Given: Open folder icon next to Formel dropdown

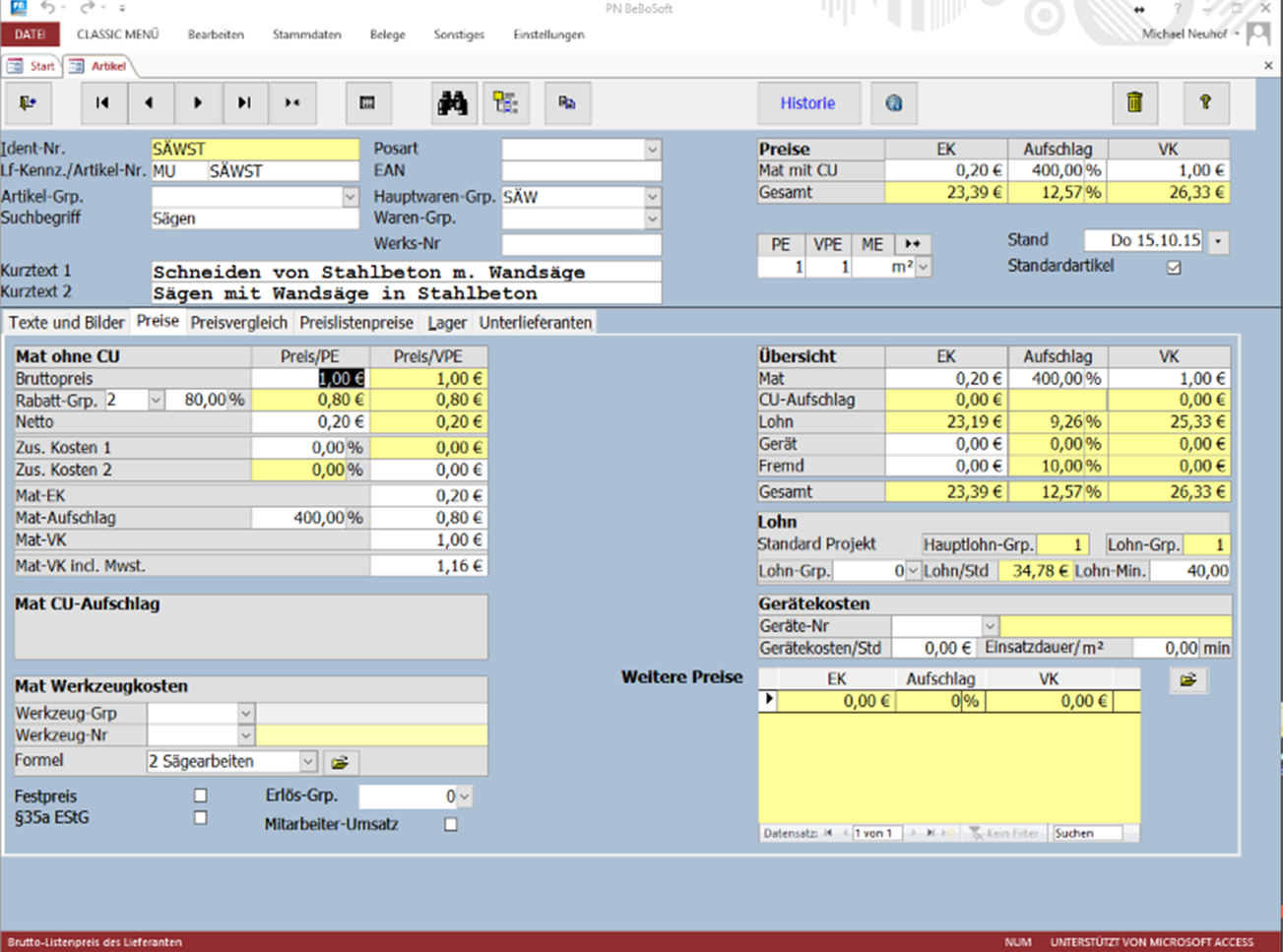Looking at the screenshot, I should [341, 762].
